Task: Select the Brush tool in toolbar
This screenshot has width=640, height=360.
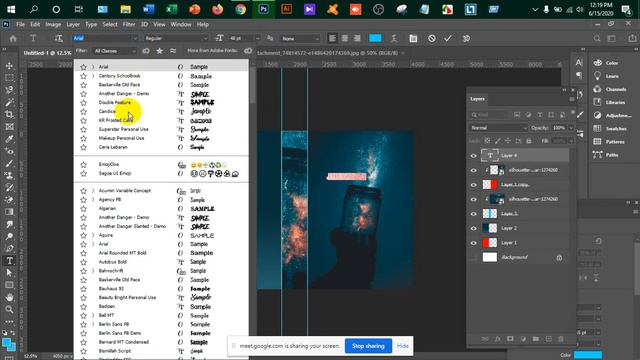Action: 9,163
